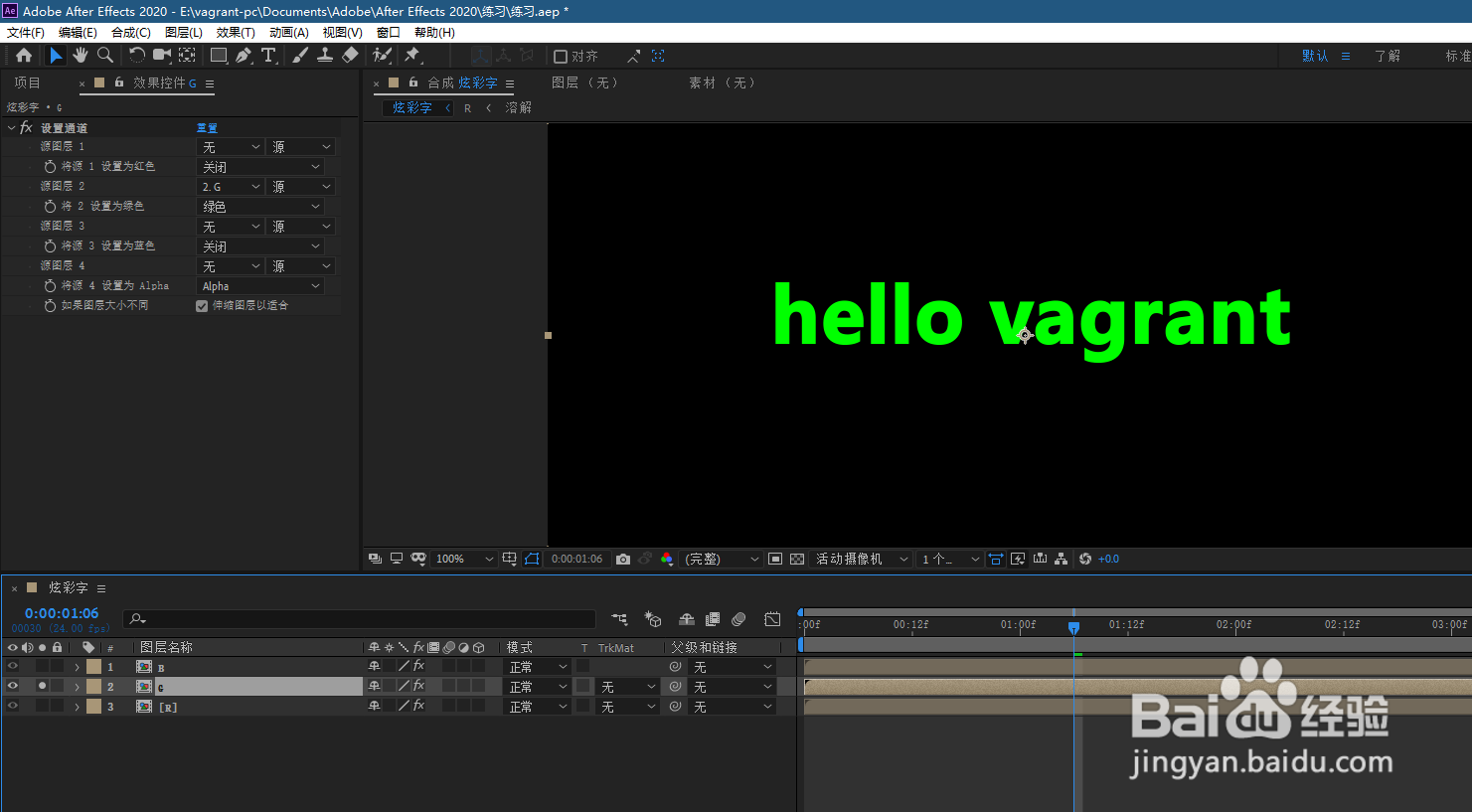Expand layer 3 [R] properties
Image resolution: width=1472 pixels, height=812 pixels.
(77, 707)
